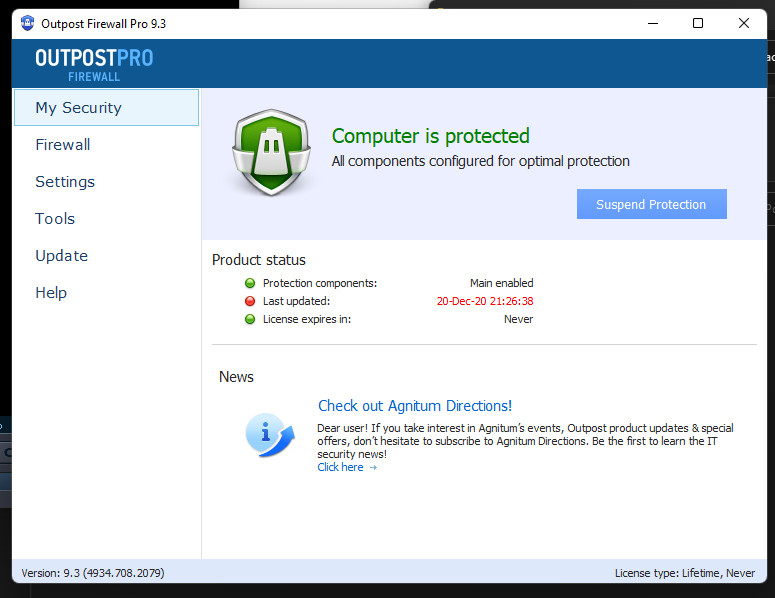The image size is (775, 598).
Task: Click the Protection components label
Action: [320, 283]
